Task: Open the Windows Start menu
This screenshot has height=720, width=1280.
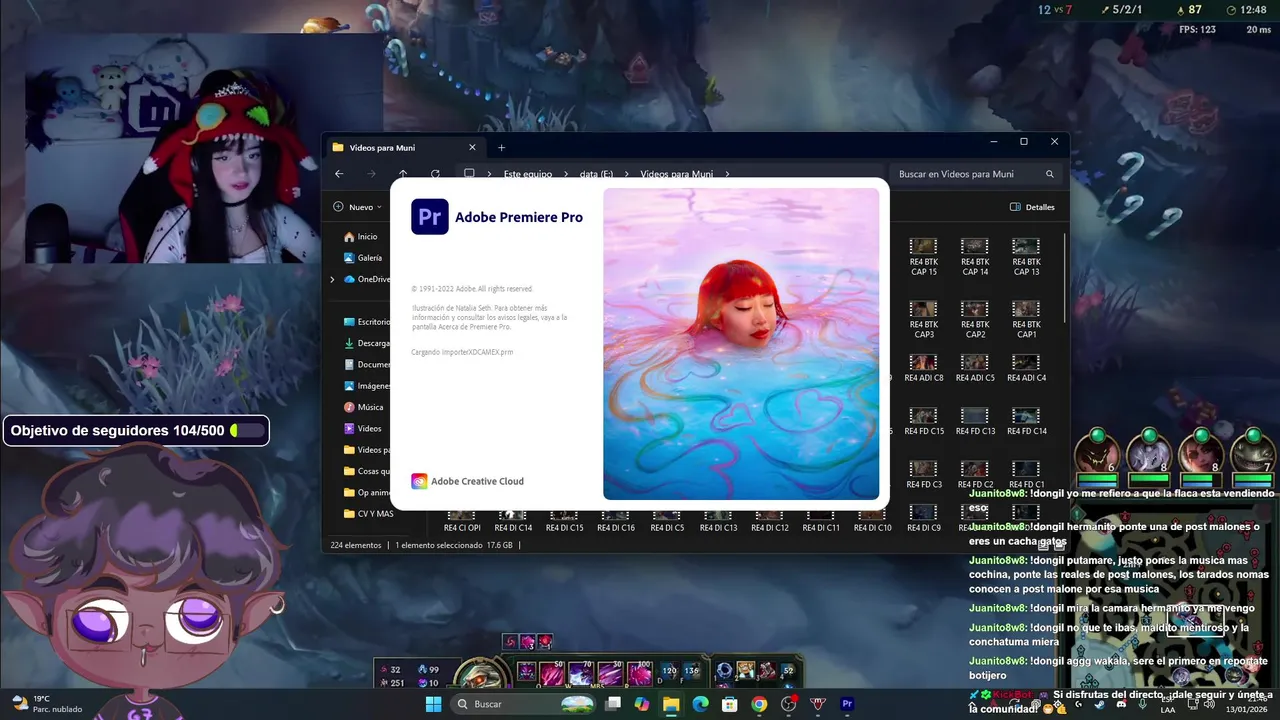Action: [x=434, y=704]
